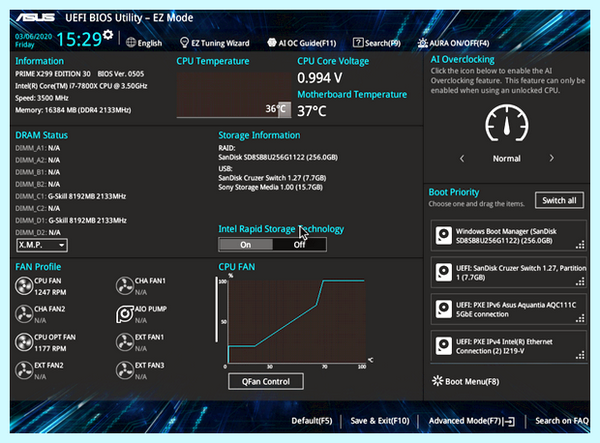The image size is (600, 443).
Task: Click DIMM_D1 G-Skill 8192MB memory entry
Action: tap(71, 220)
